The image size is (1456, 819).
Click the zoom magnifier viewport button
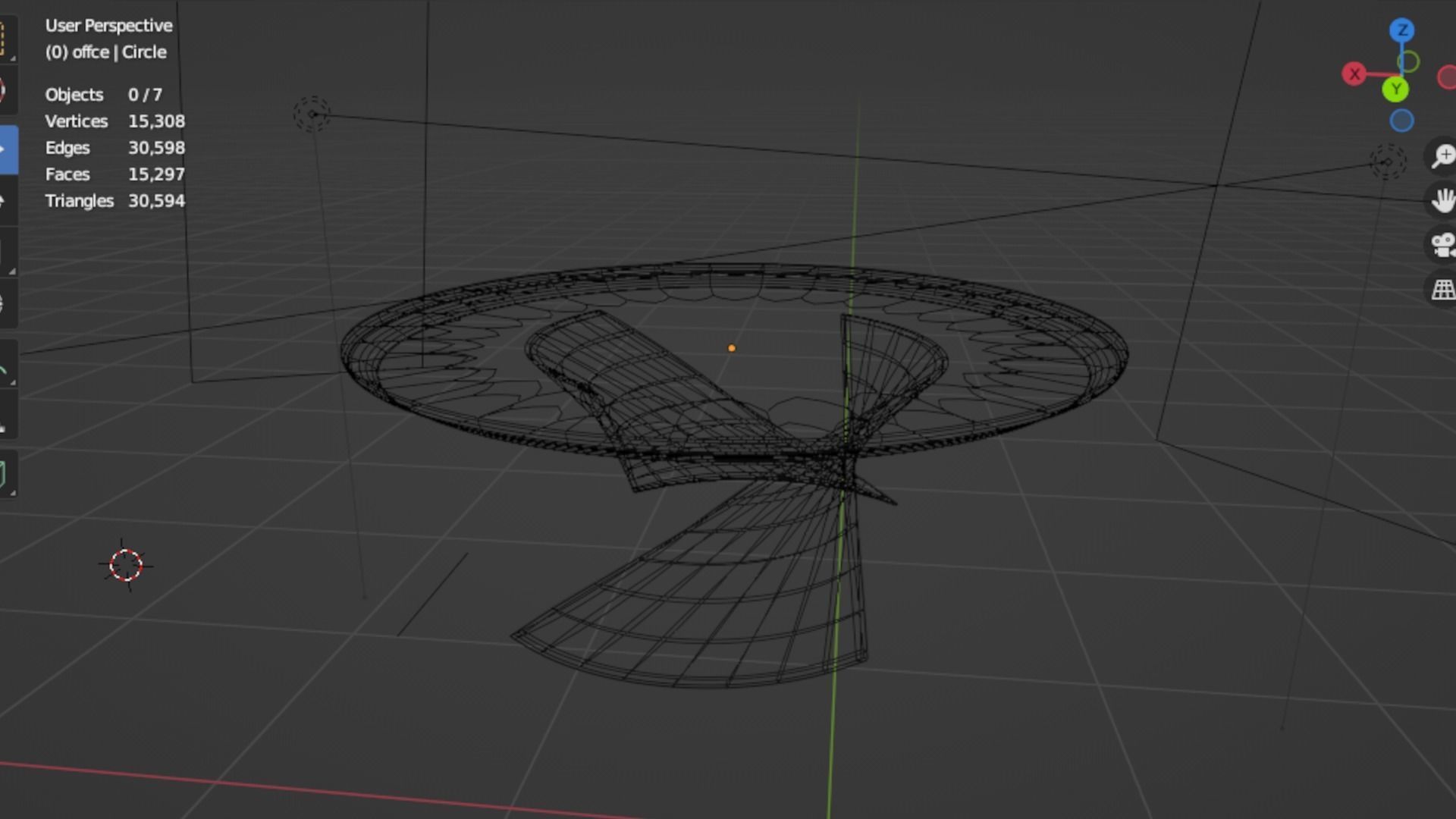(1442, 155)
